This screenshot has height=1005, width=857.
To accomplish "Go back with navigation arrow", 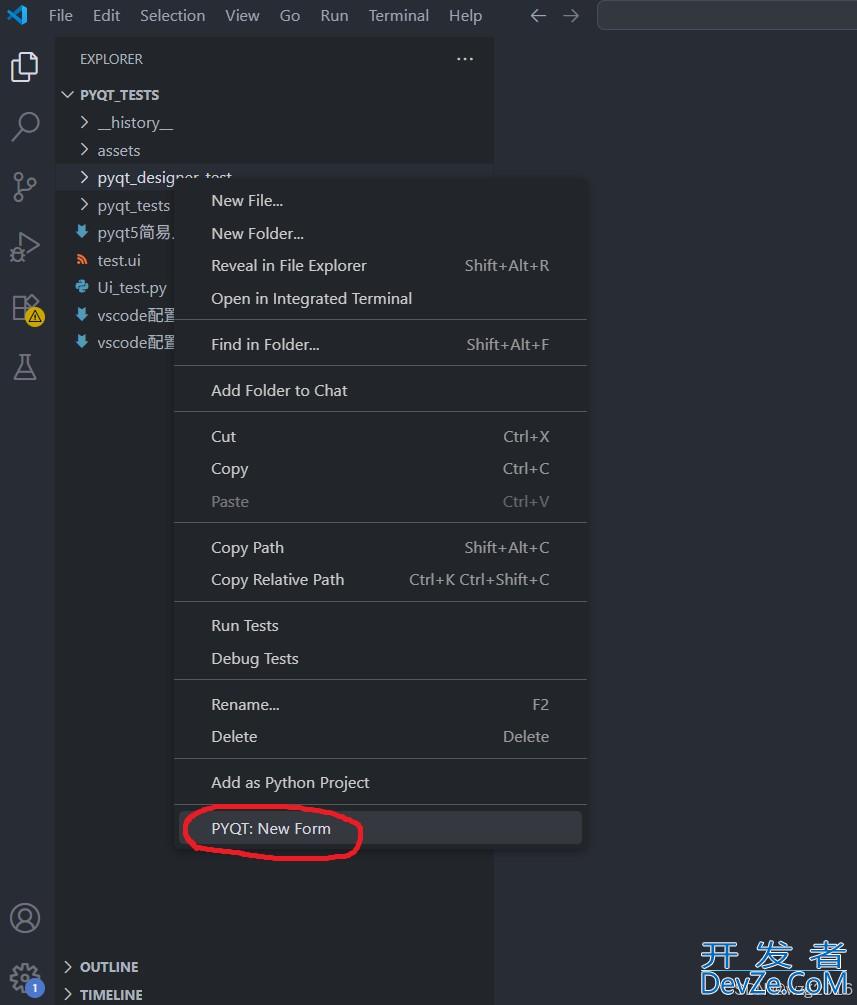I will click(x=538, y=16).
